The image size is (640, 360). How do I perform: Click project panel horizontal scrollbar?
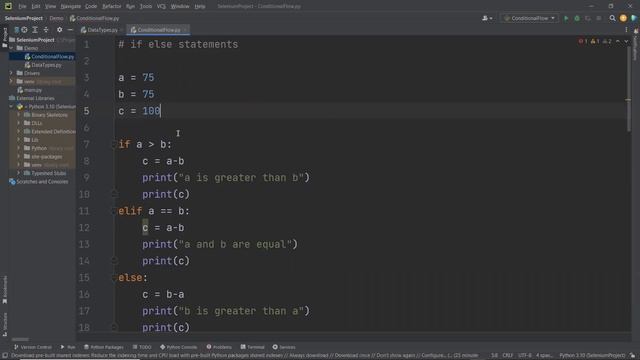point(20,339)
